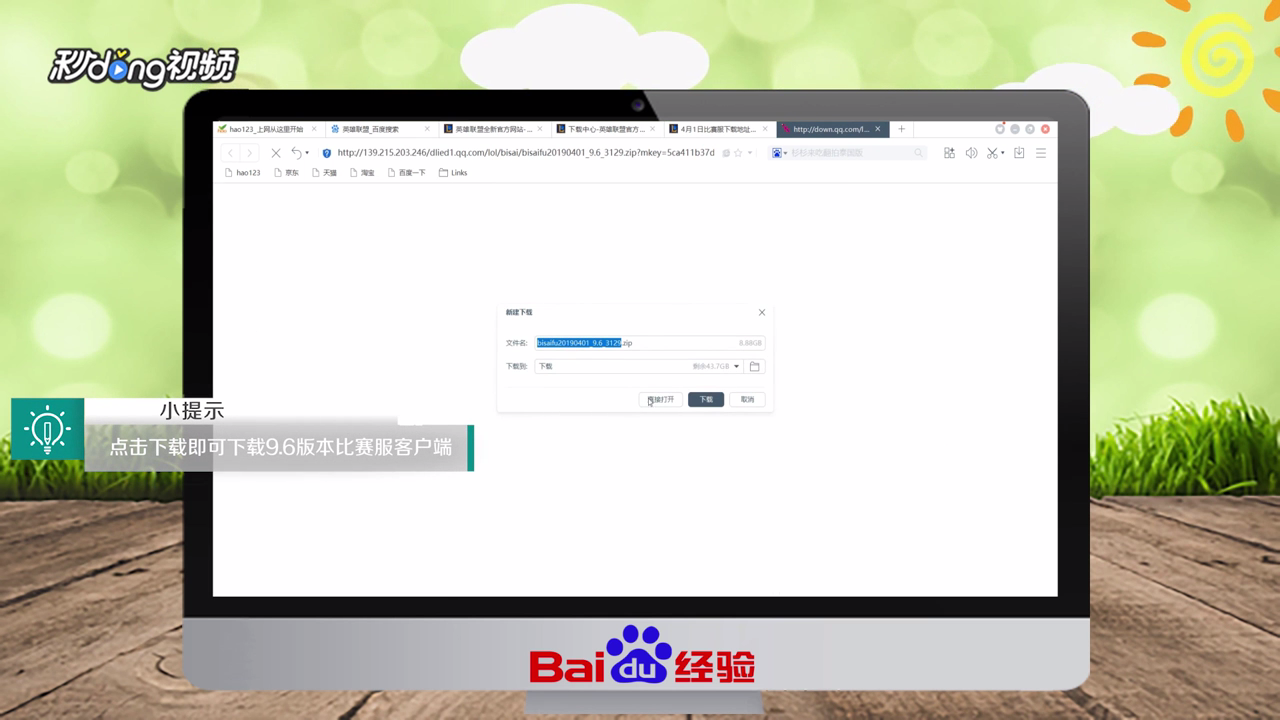This screenshot has height=720, width=1280.
Task: Click the blue security shield in address bar
Action: (x=326, y=153)
